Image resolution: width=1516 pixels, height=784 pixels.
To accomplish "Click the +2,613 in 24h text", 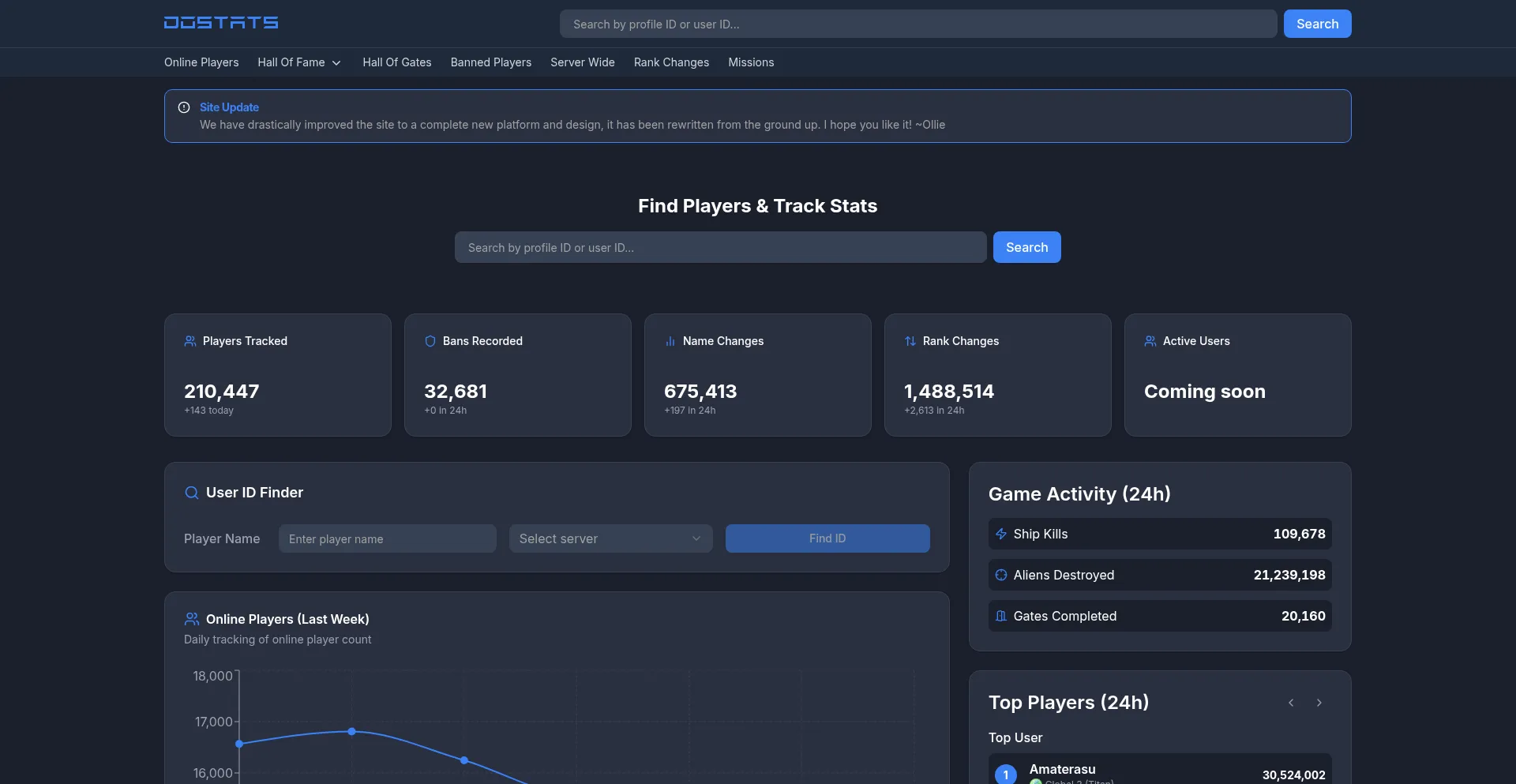I will tap(934, 411).
